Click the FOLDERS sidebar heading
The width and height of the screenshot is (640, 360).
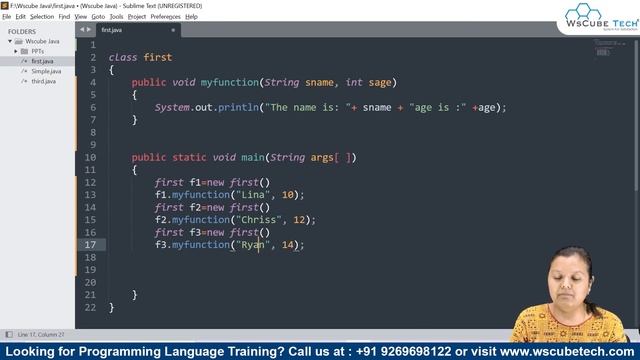[x=22, y=31]
